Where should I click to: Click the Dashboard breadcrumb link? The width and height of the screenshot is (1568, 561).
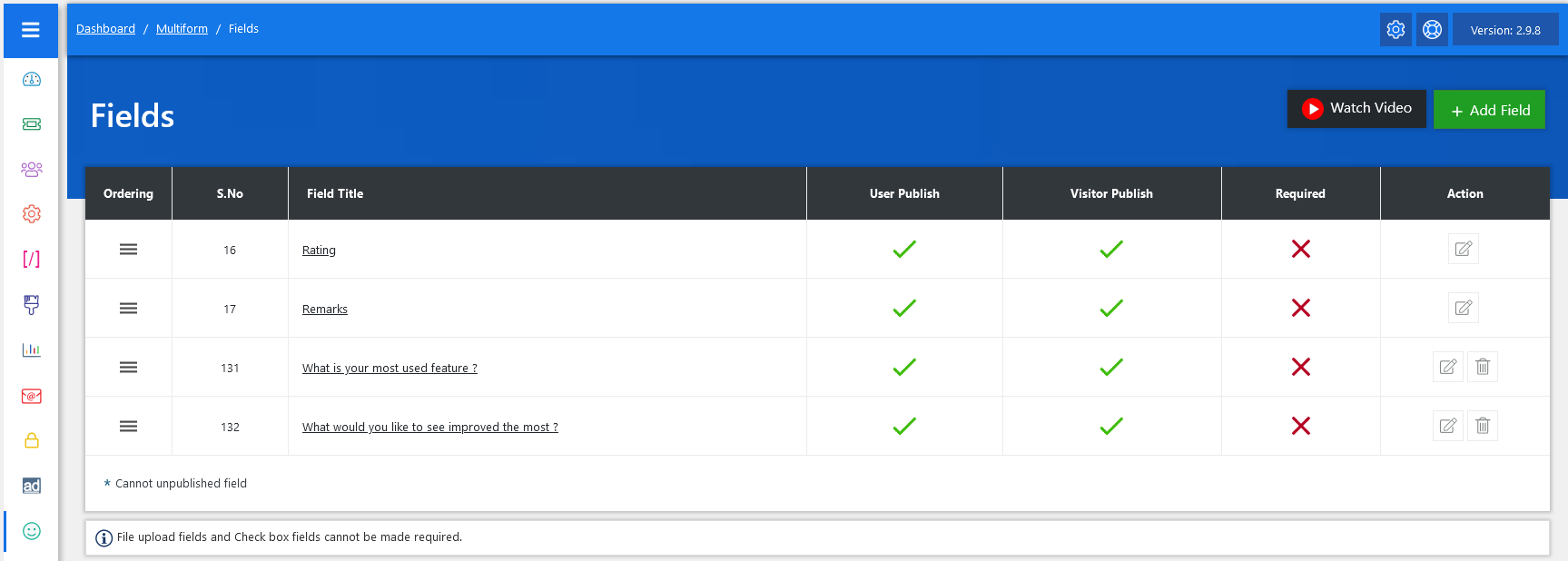tap(105, 29)
